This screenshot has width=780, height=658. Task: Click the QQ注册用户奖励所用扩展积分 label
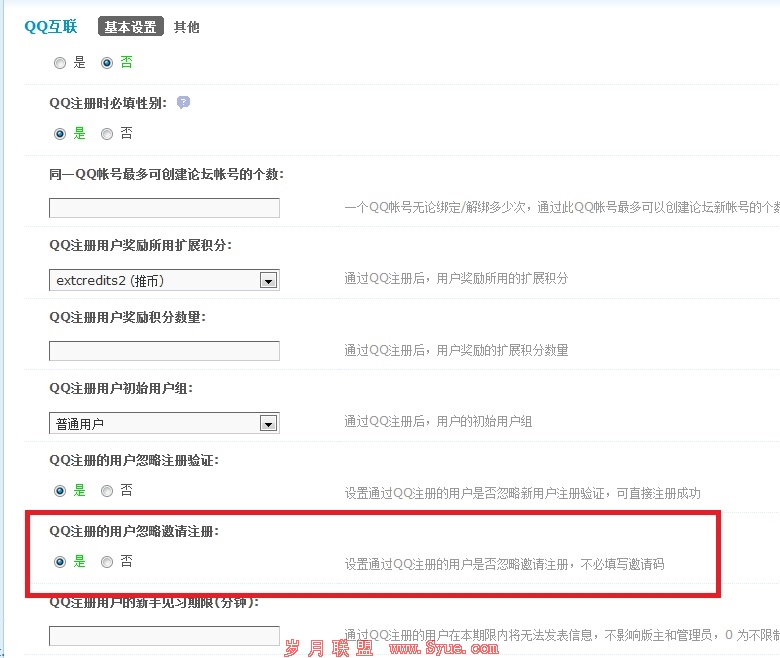pyautogui.click(x=141, y=245)
